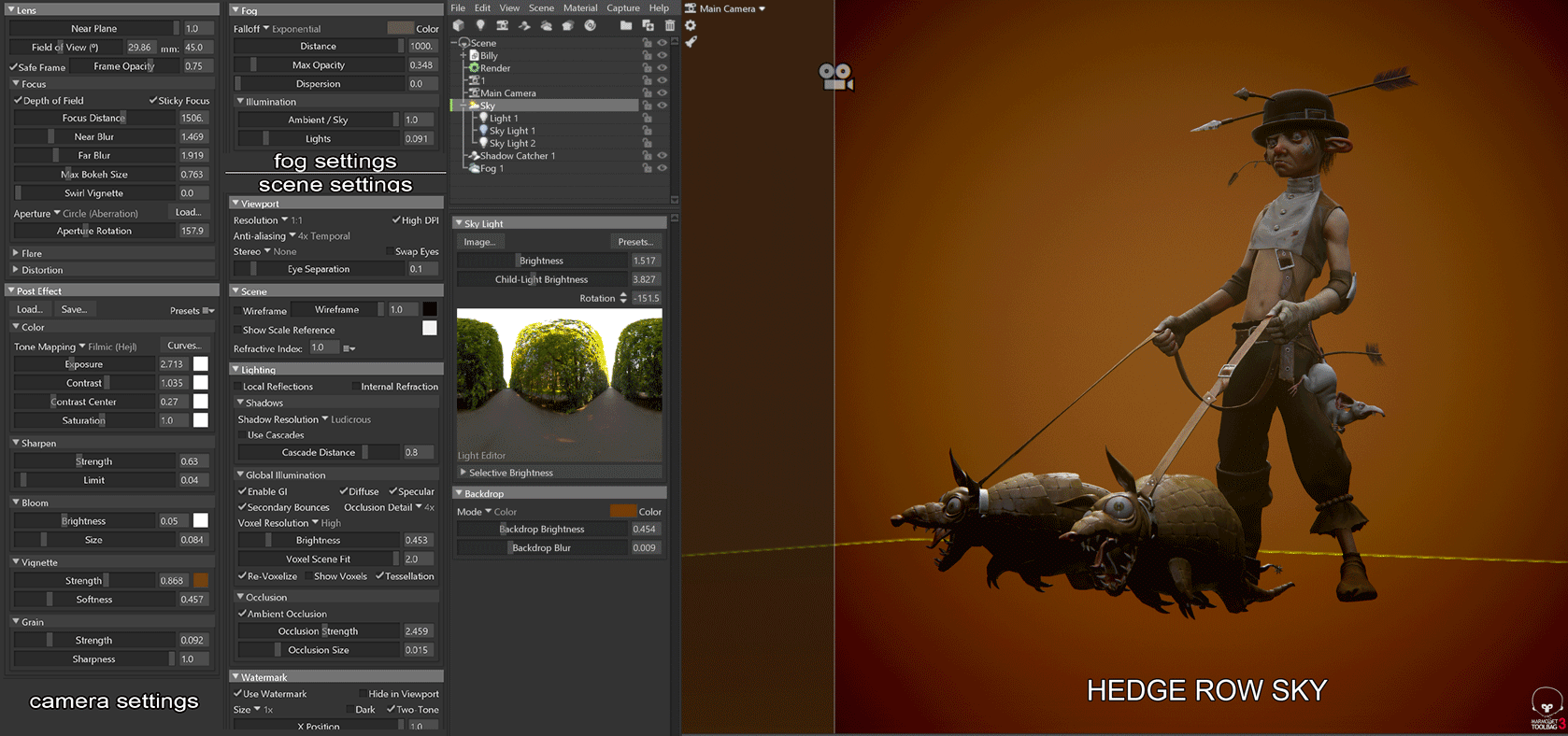Open the Scene menu
This screenshot has width=1568, height=736.
[x=541, y=7]
